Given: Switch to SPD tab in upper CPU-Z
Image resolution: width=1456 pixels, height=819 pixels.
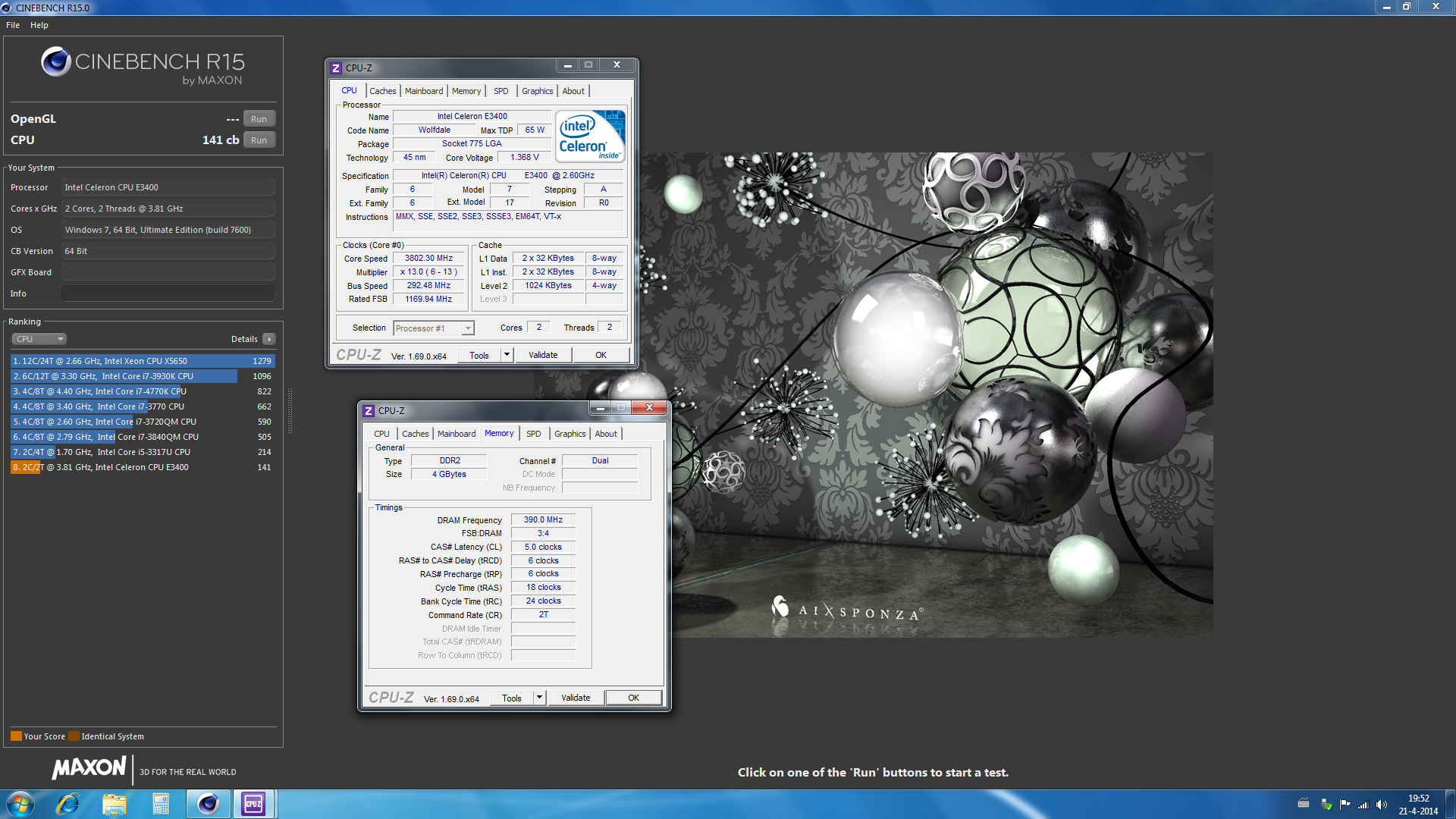Looking at the screenshot, I should point(500,91).
